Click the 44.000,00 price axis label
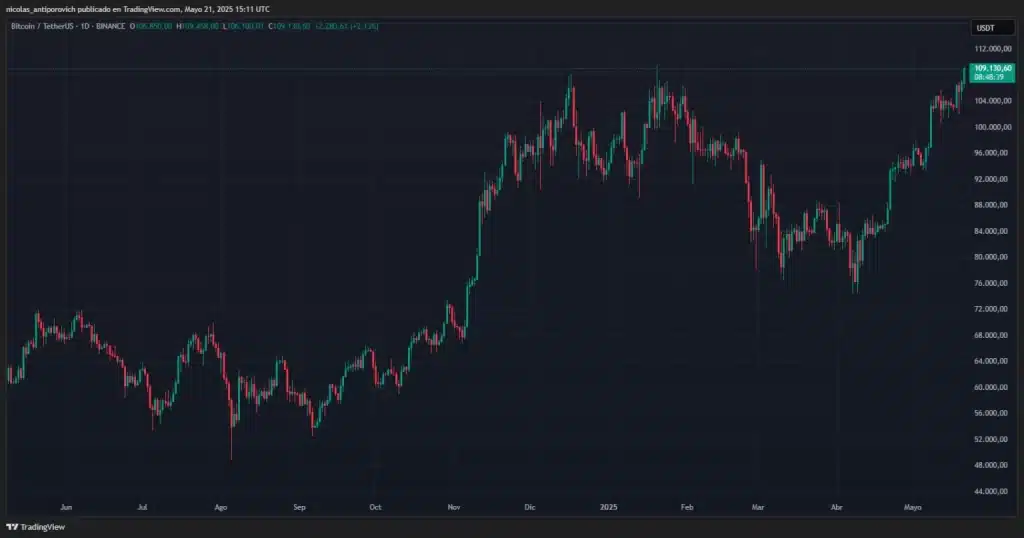This screenshot has width=1024, height=538. pyautogui.click(x=993, y=491)
